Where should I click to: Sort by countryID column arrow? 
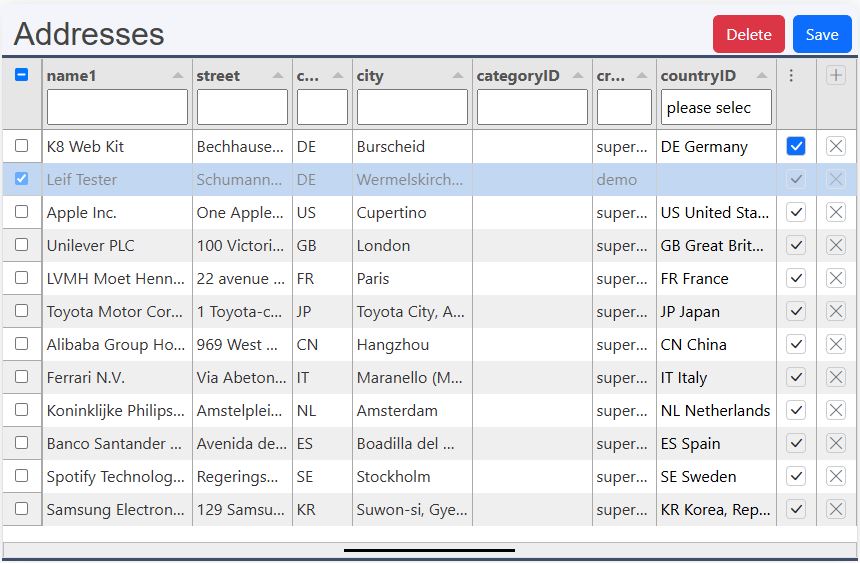click(762, 76)
